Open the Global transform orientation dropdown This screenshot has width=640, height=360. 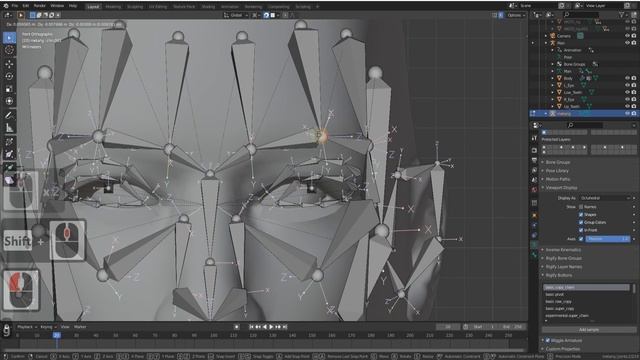pyautogui.click(x=236, y=15)
